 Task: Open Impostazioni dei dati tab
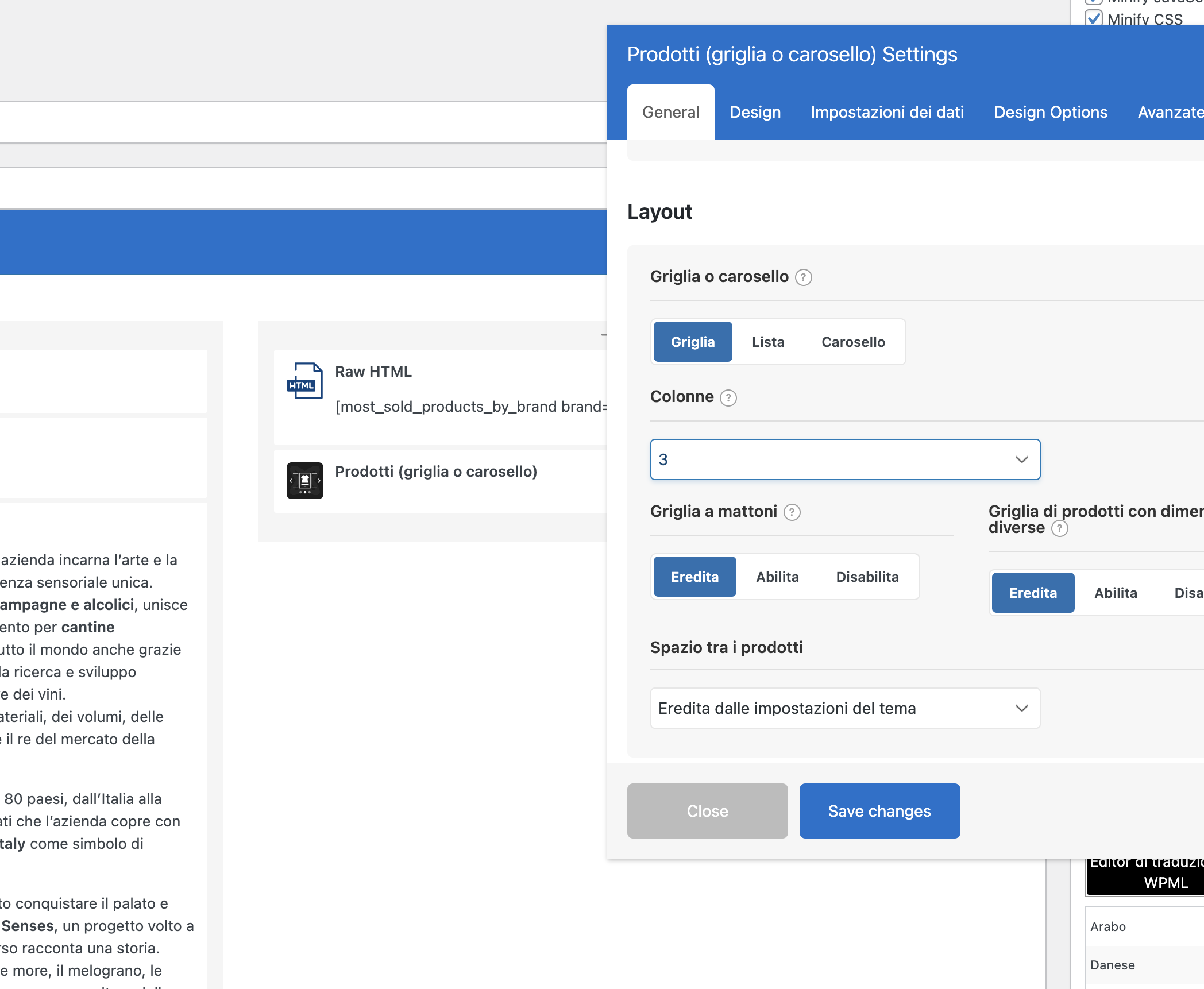point(887,112)
